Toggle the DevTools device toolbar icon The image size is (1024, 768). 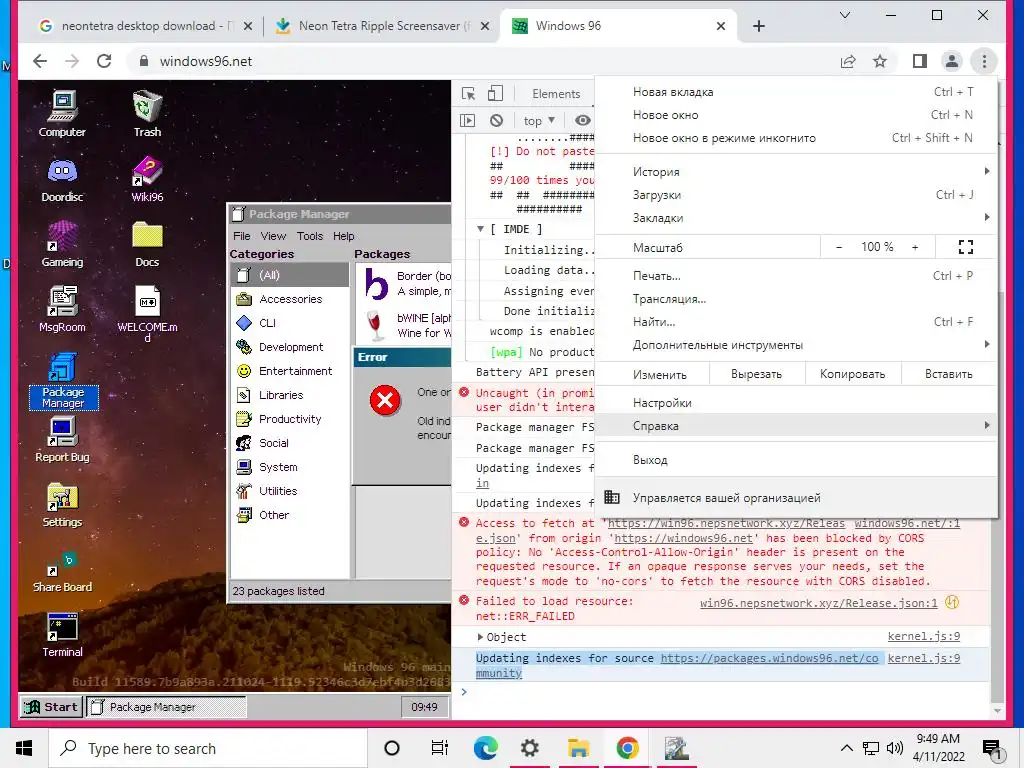click(495, 93)
